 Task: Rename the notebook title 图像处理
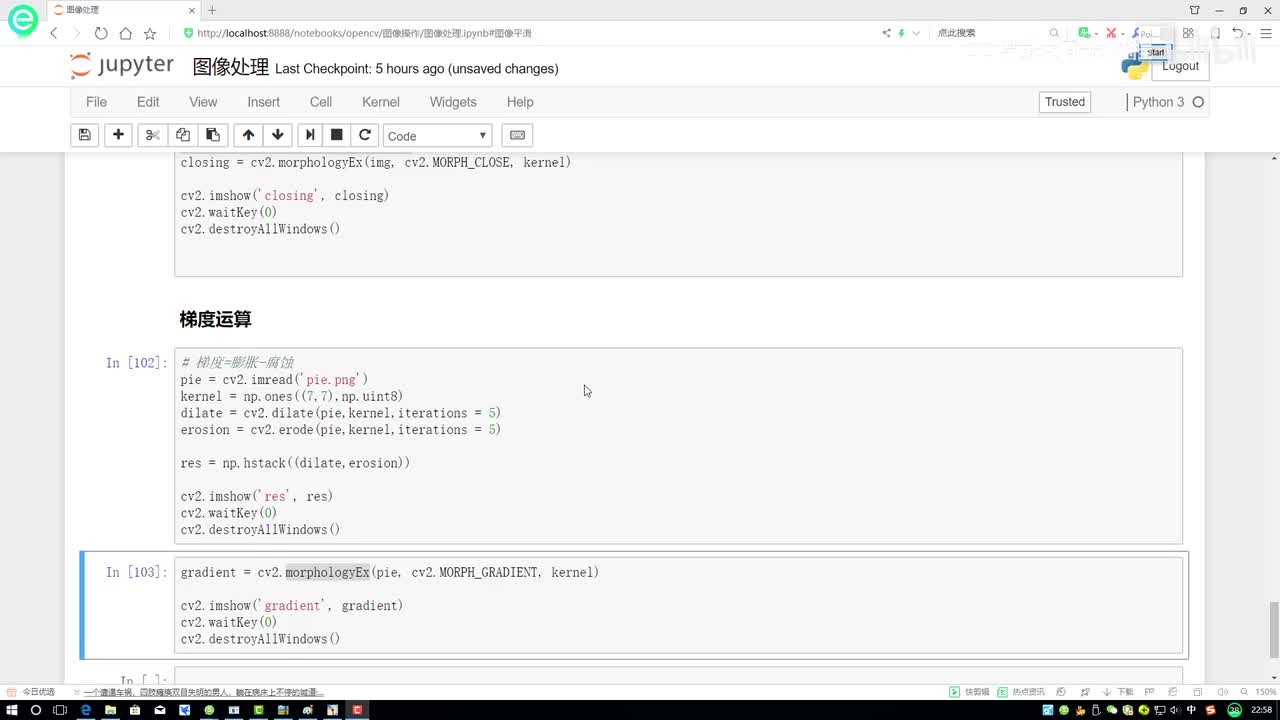231,67
